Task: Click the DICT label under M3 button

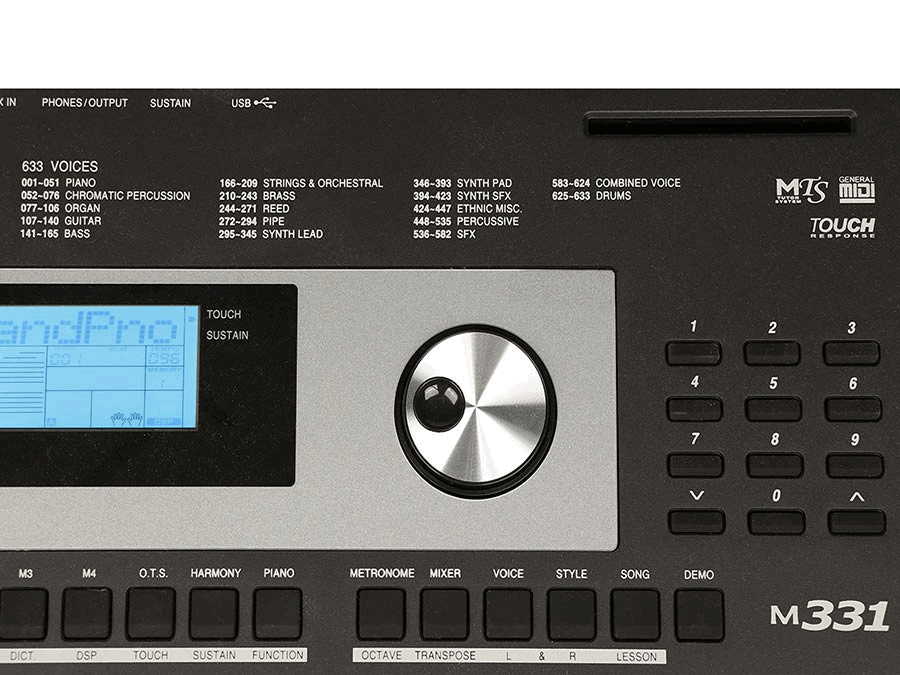Action: click(22, 655)
